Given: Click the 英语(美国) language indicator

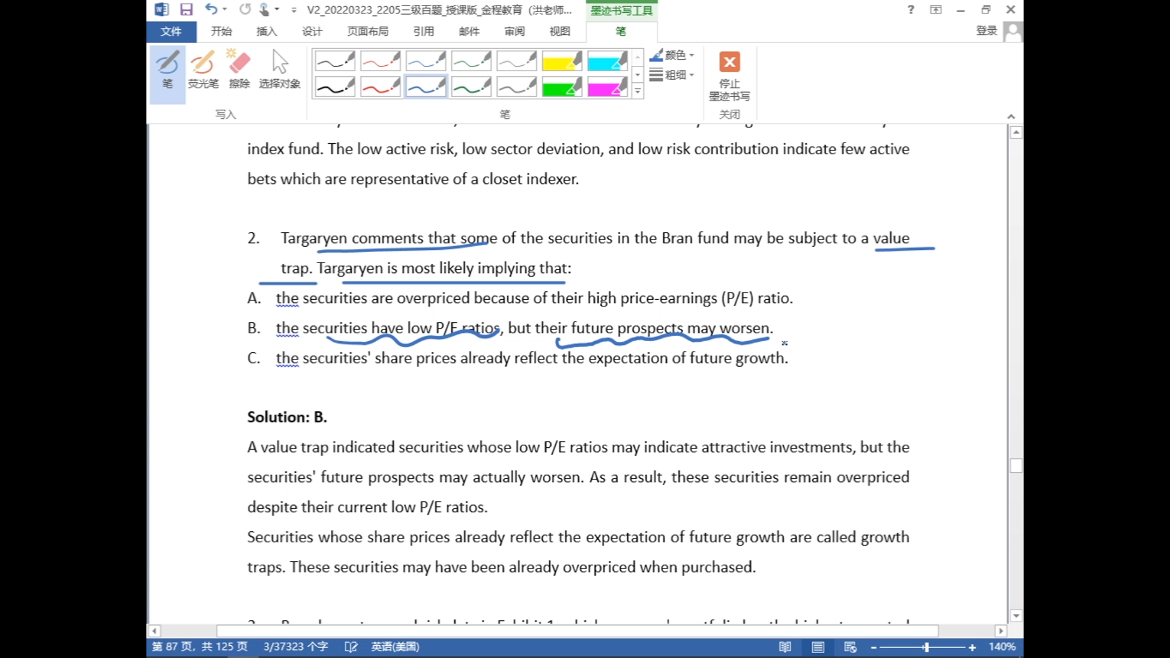Looking at the screenshot, I should [x=395, y=647].
